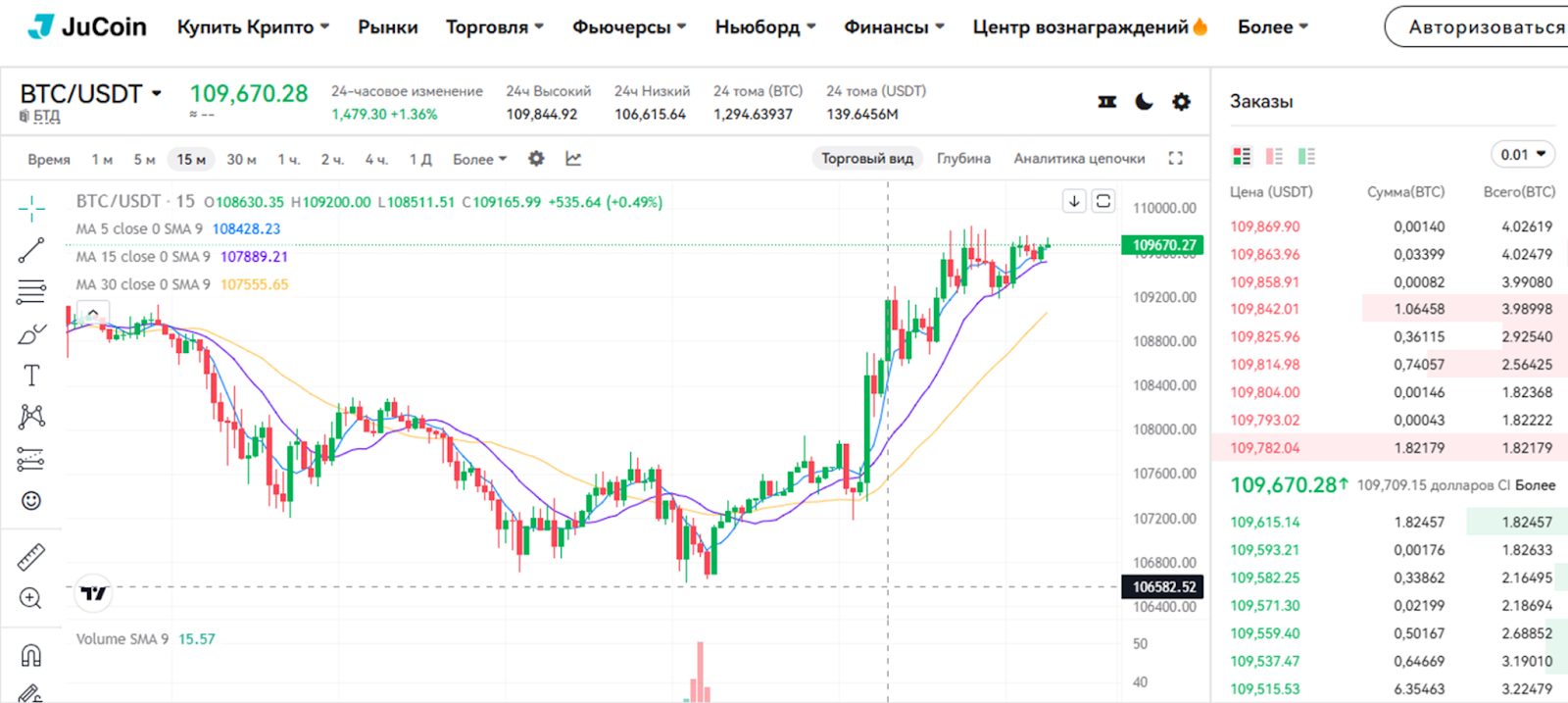This screenshot has height=703, width=1568.
Task: Expand chart to fullscreen
Action: [x=1176, y=158]
